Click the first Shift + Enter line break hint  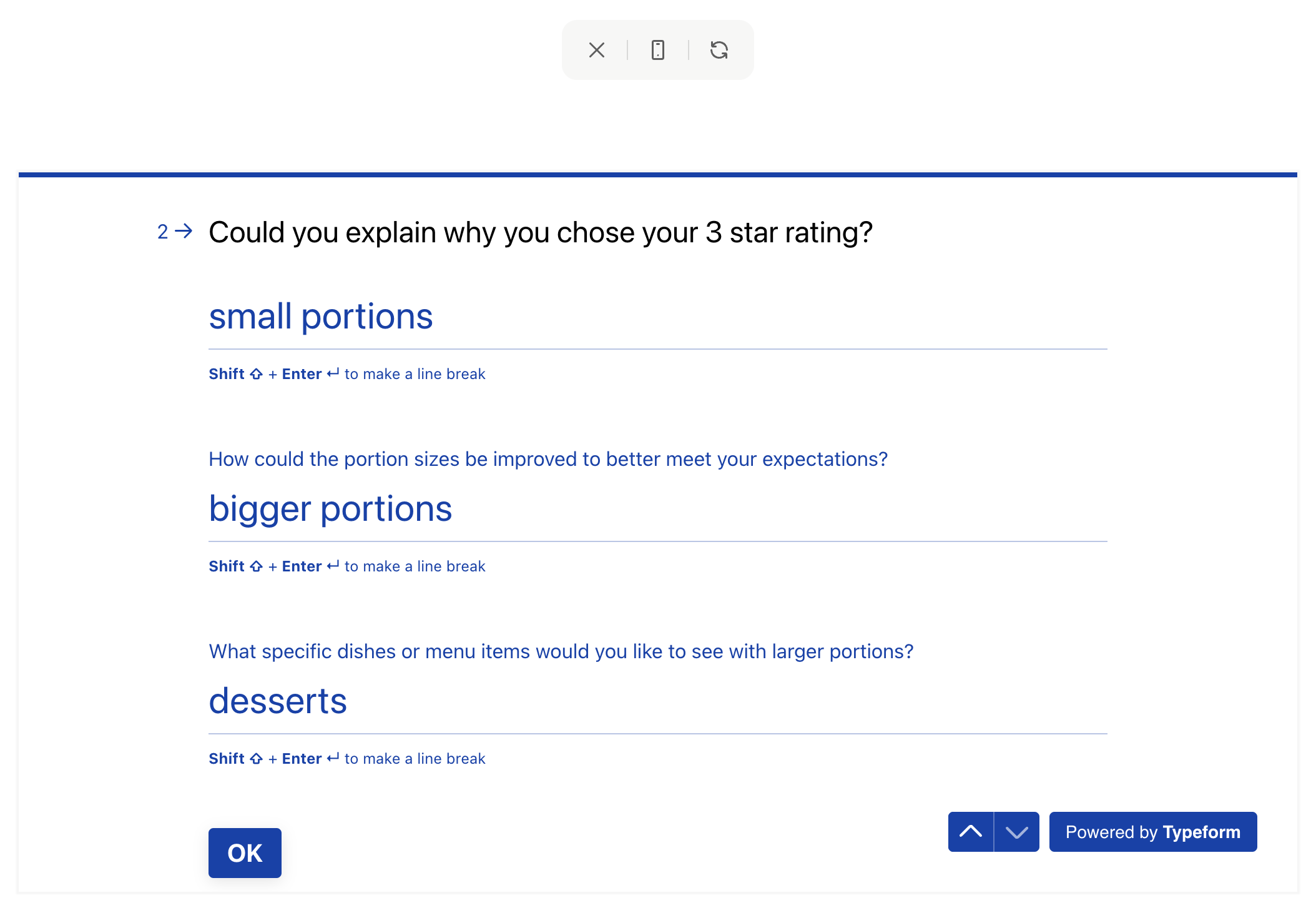pos(347,374)
